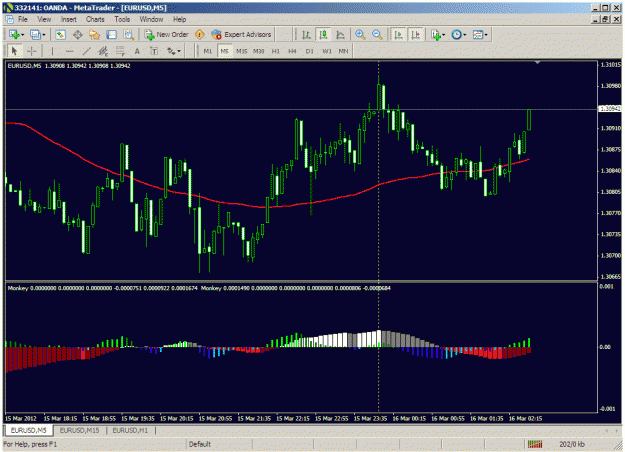Click the Profiles icon
The image size is (625, 452).
[35, 35]
